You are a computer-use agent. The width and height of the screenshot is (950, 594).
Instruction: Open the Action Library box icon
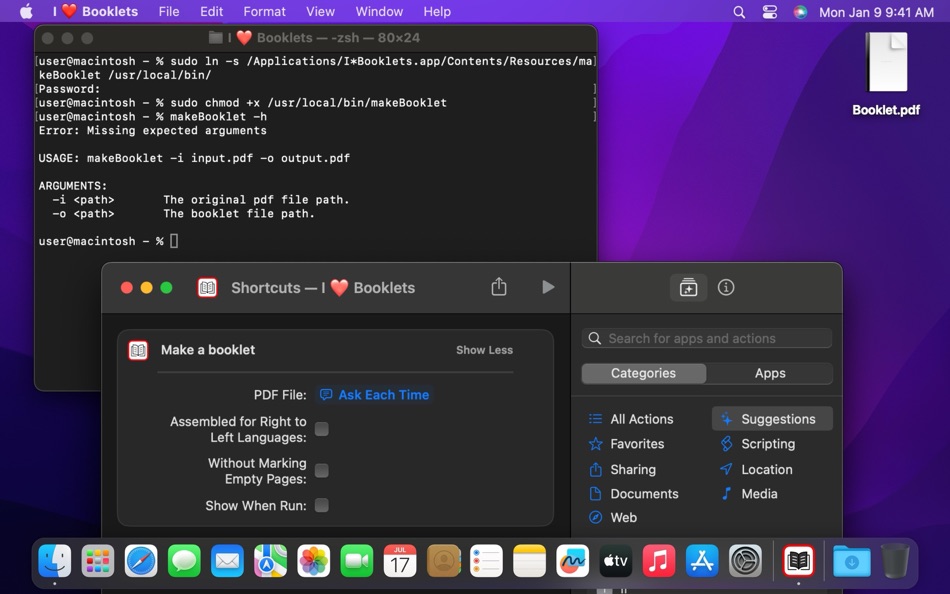pos(688,287)
